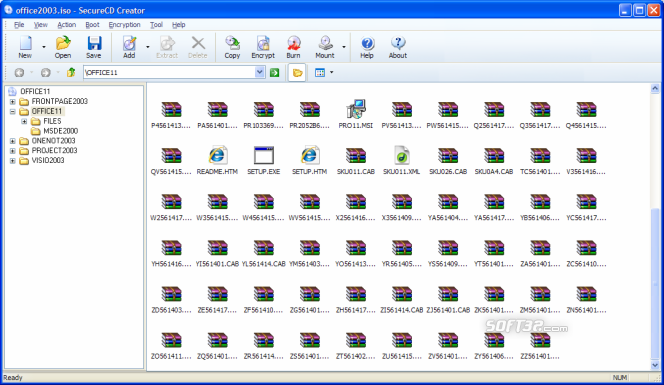Viewport: 664px width, 385px height.
Task: Open the Boot menu
Action: (92, 25)
